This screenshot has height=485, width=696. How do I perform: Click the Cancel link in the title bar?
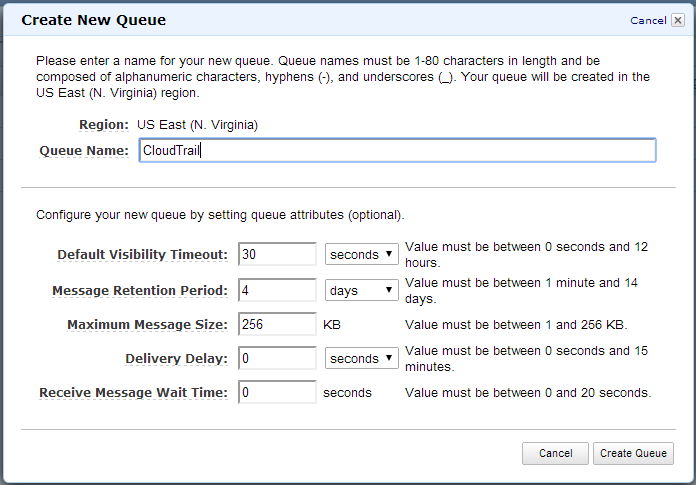click(648, 20)
